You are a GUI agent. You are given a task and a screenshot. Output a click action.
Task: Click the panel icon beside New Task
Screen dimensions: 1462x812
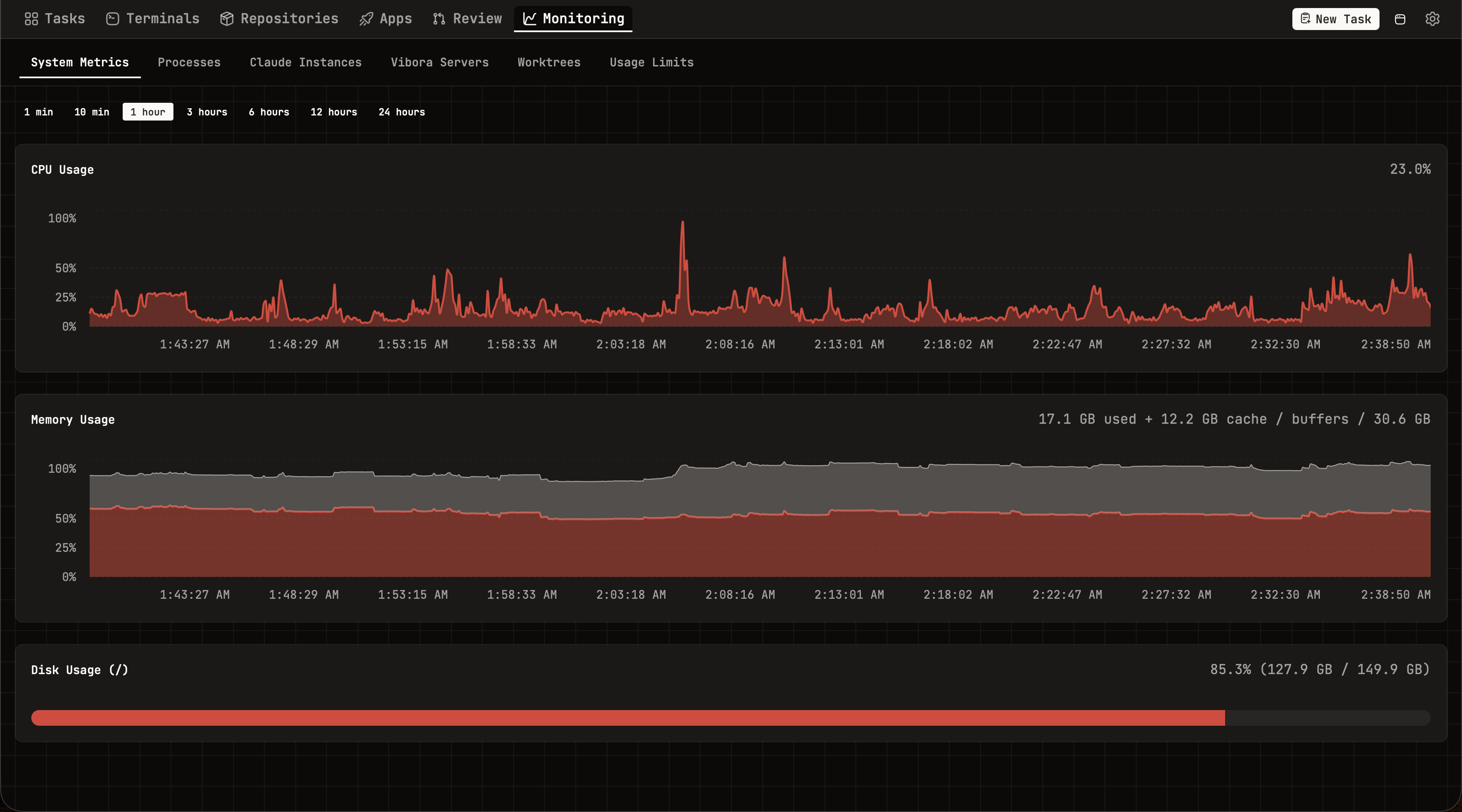[1400, 19]
